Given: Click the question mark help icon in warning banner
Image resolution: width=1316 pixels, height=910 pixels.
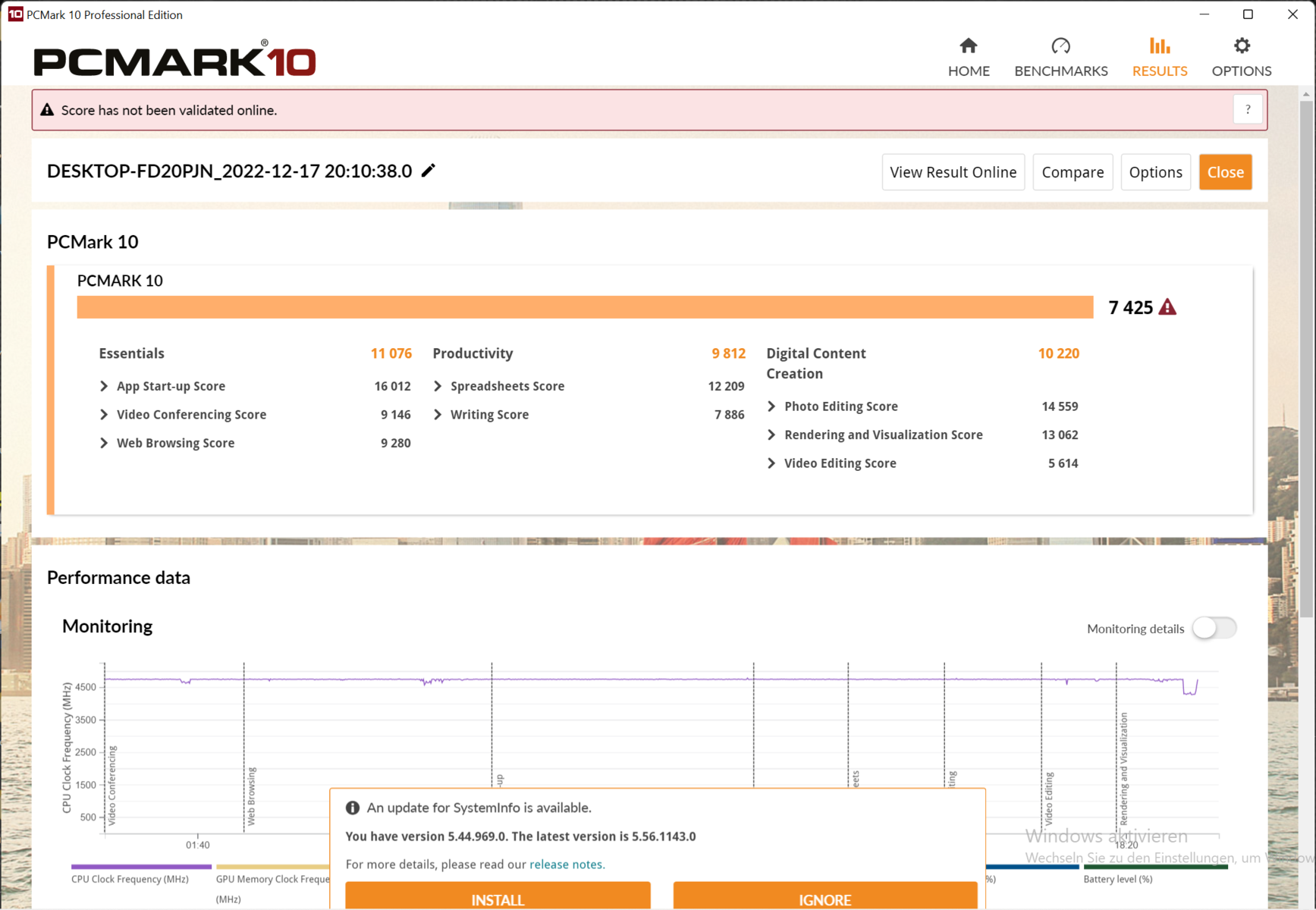Looking at the screenshot, I should [x=1248, y=110].
